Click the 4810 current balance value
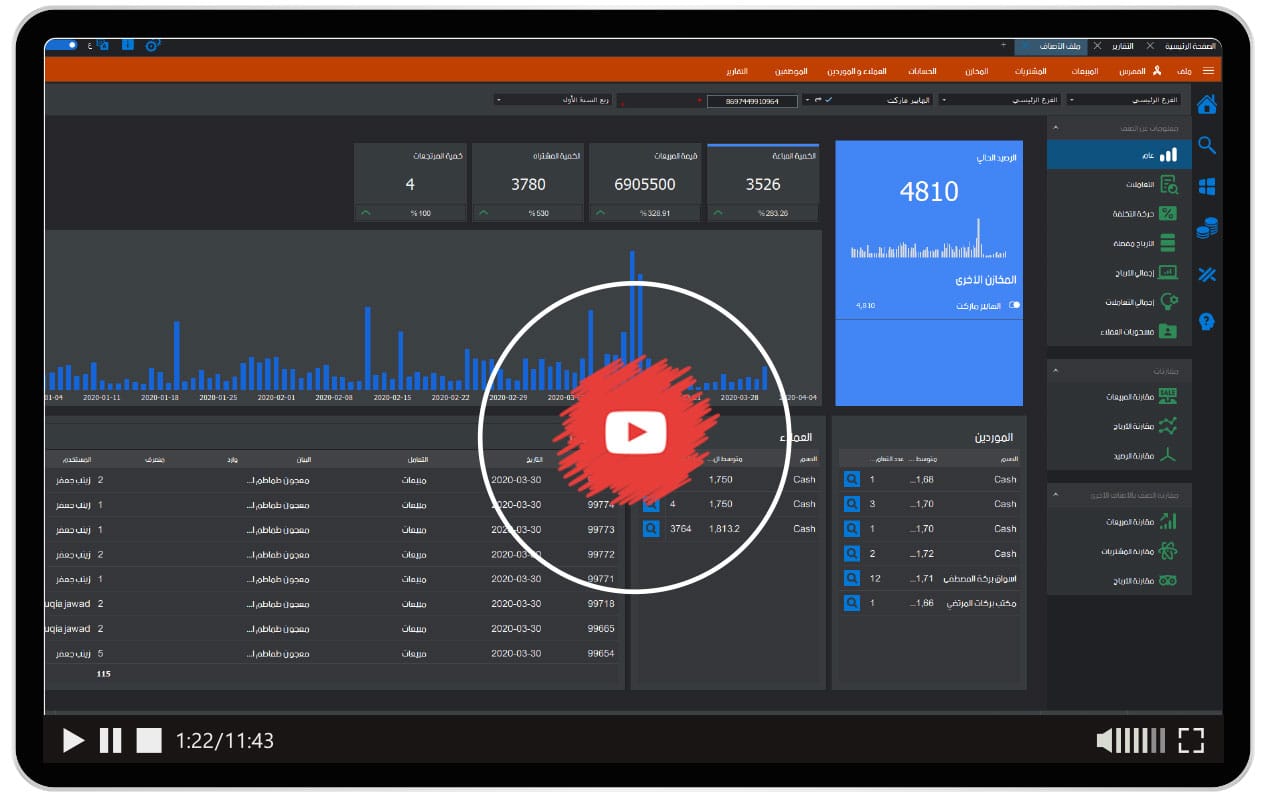The image size is (1262, 797). pos(929,191)
